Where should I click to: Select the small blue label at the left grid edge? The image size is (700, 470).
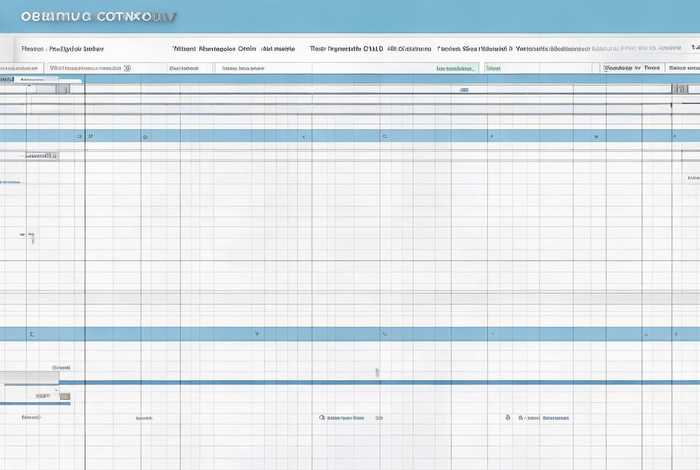10,182
